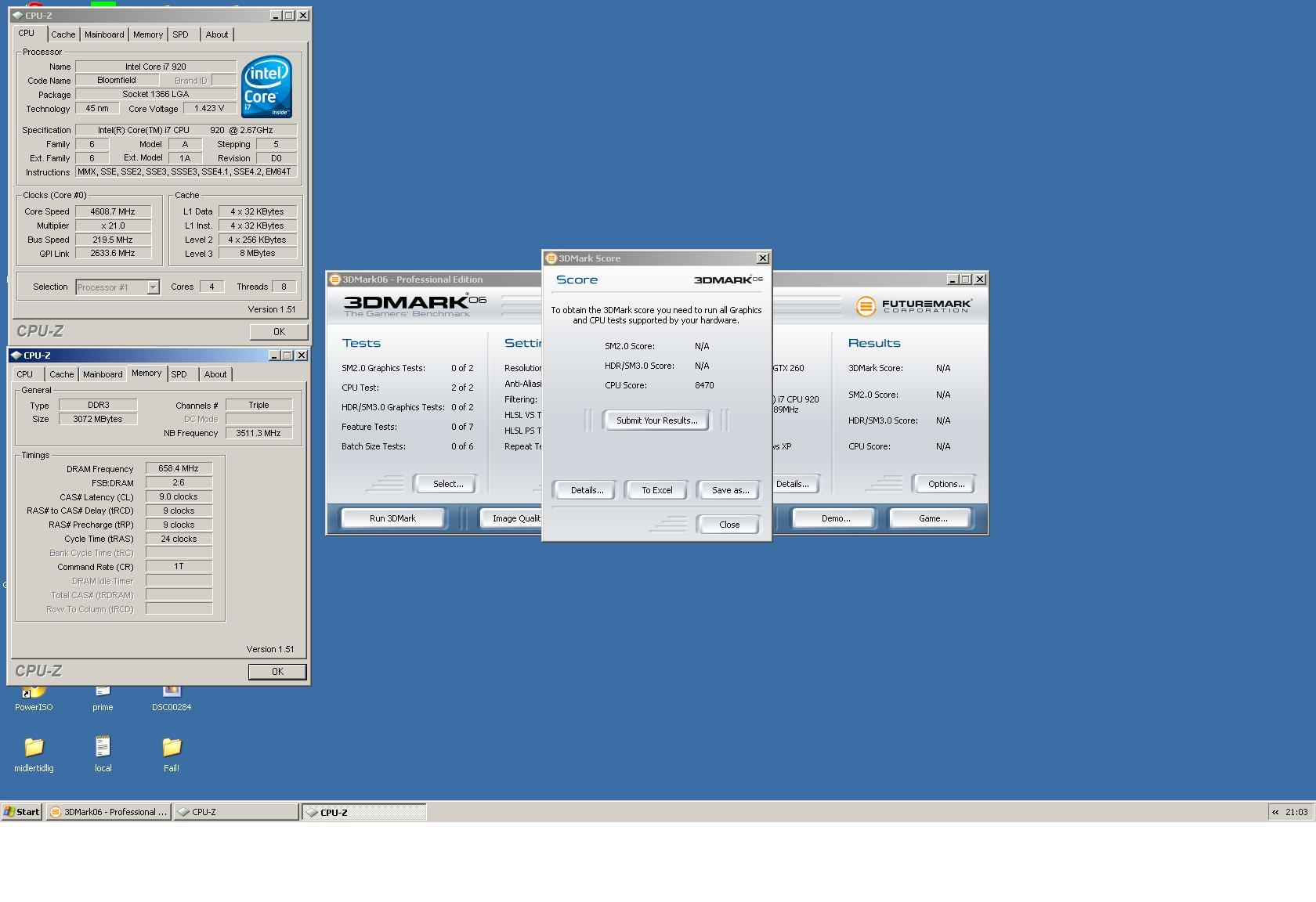Click the Intel Core i7 logo in CPU-Z

coord(266,86)
